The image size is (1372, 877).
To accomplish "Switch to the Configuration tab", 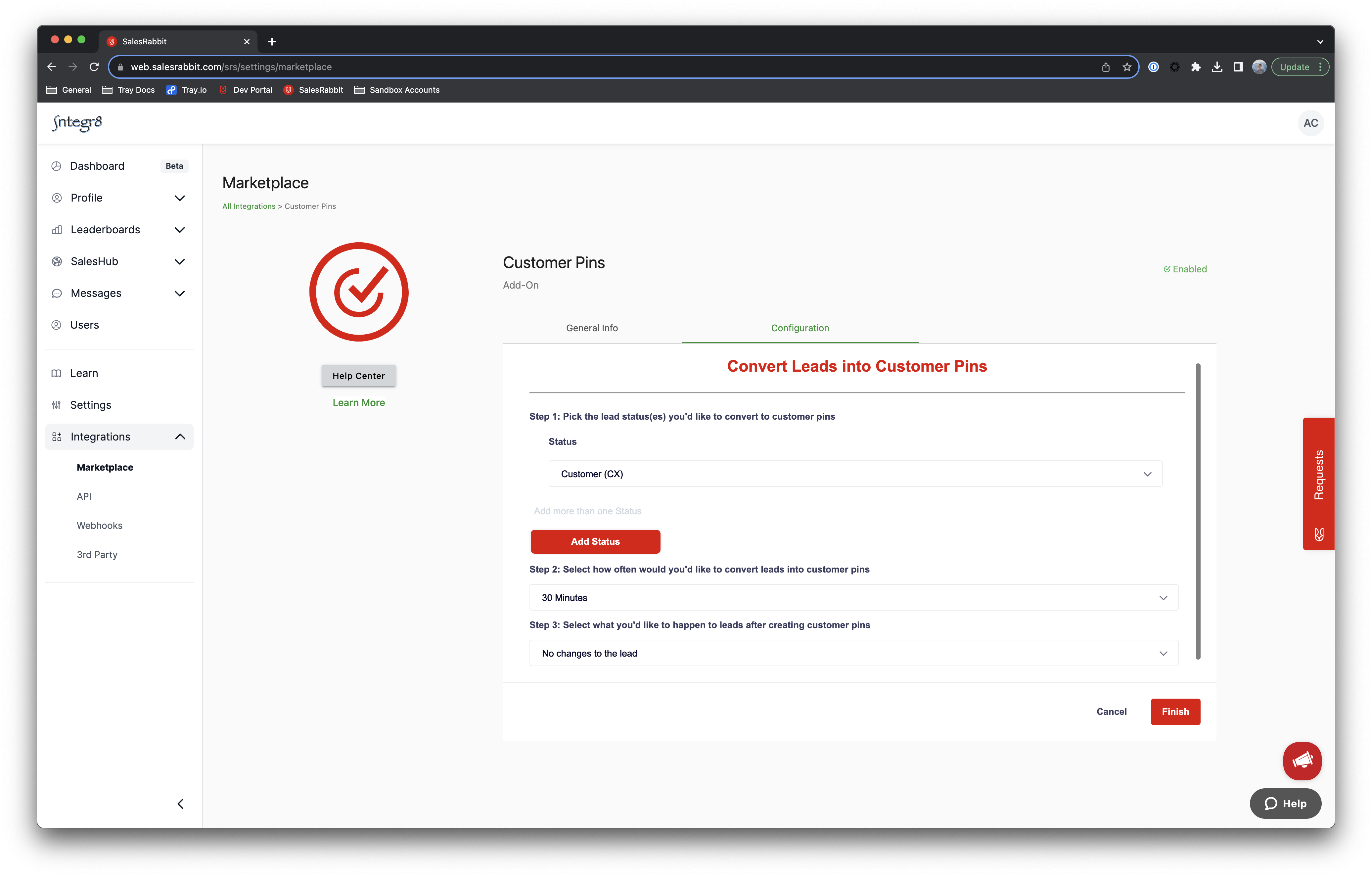I will coord(800,328).
